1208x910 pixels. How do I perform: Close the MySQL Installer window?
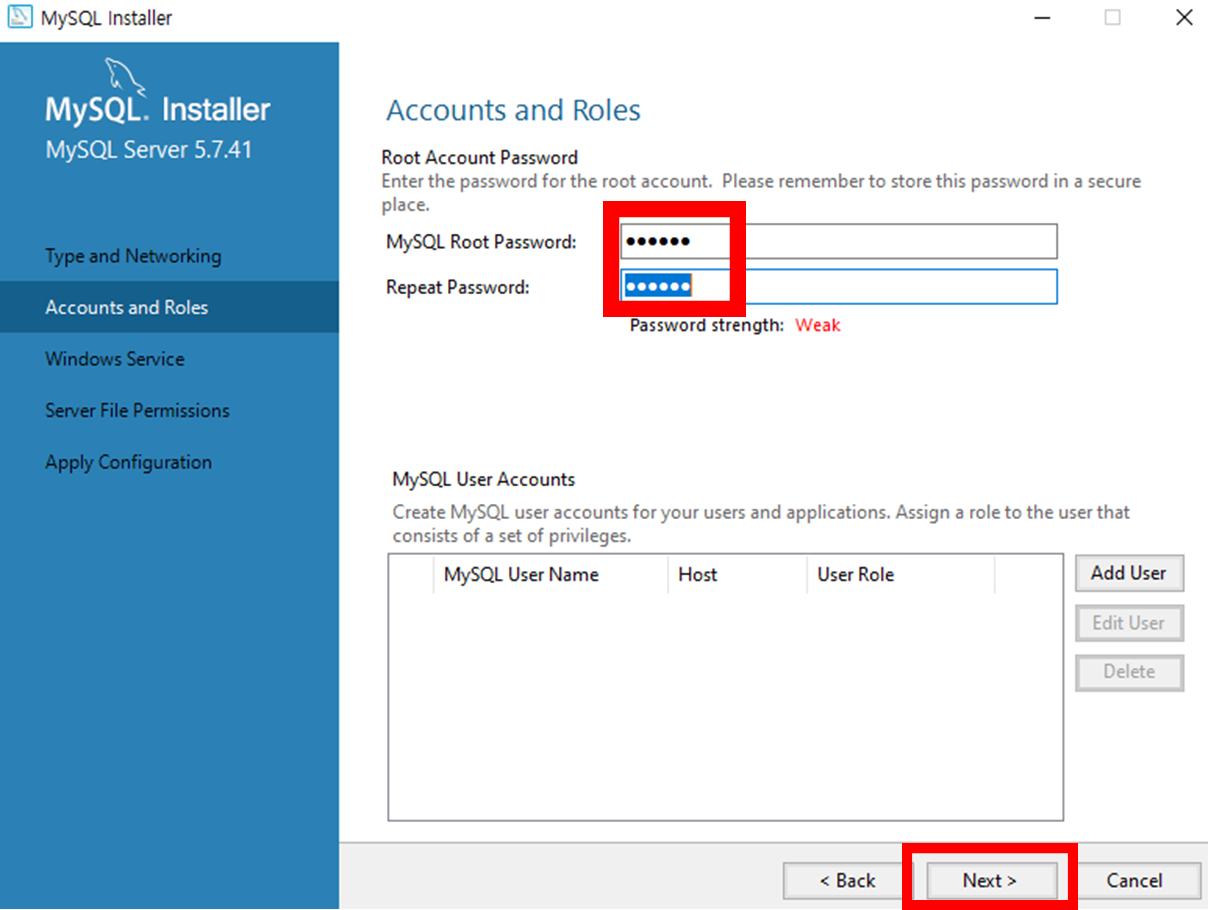point(1184,18)
